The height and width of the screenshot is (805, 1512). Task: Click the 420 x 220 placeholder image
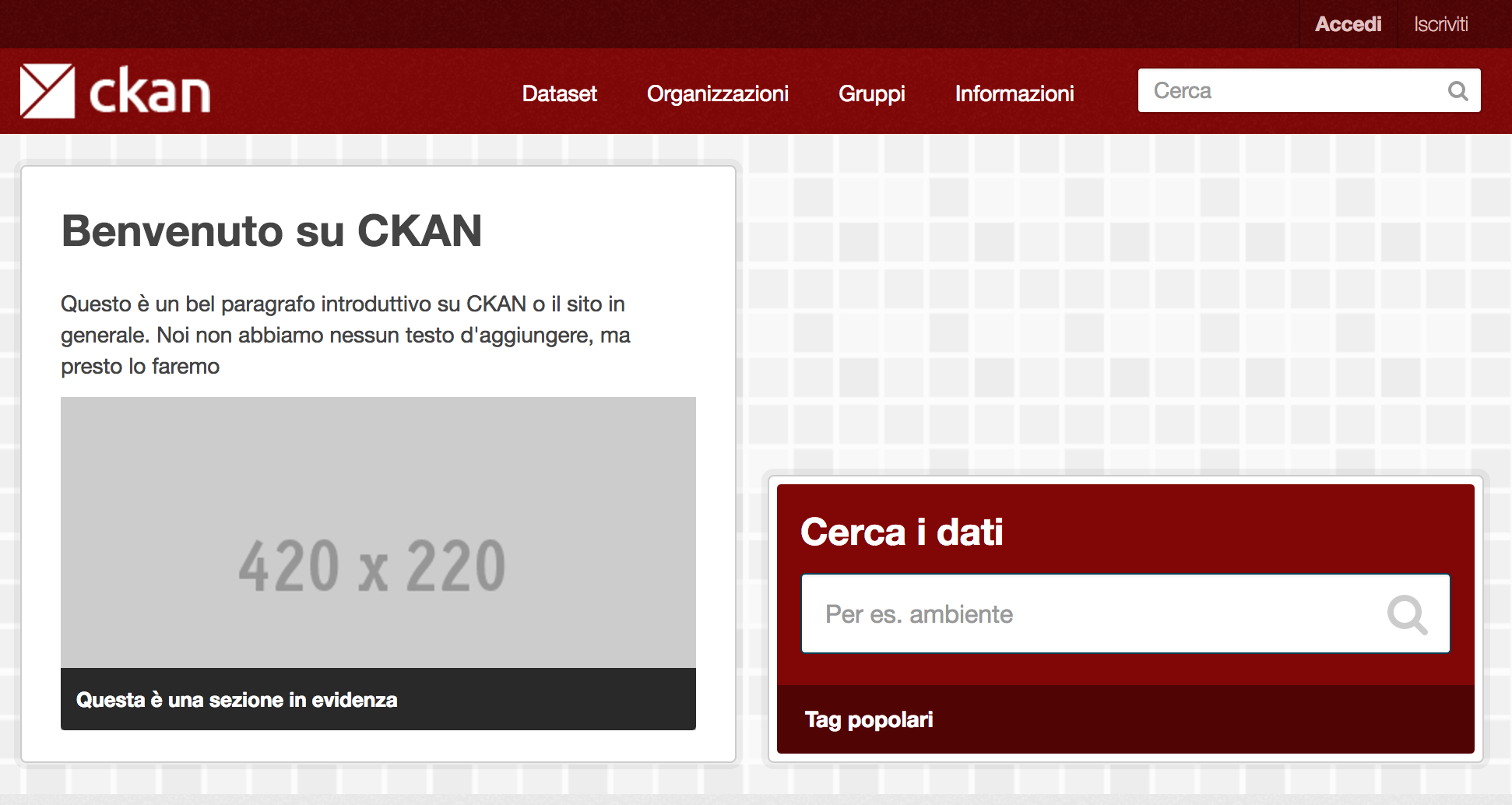(378, 533)
